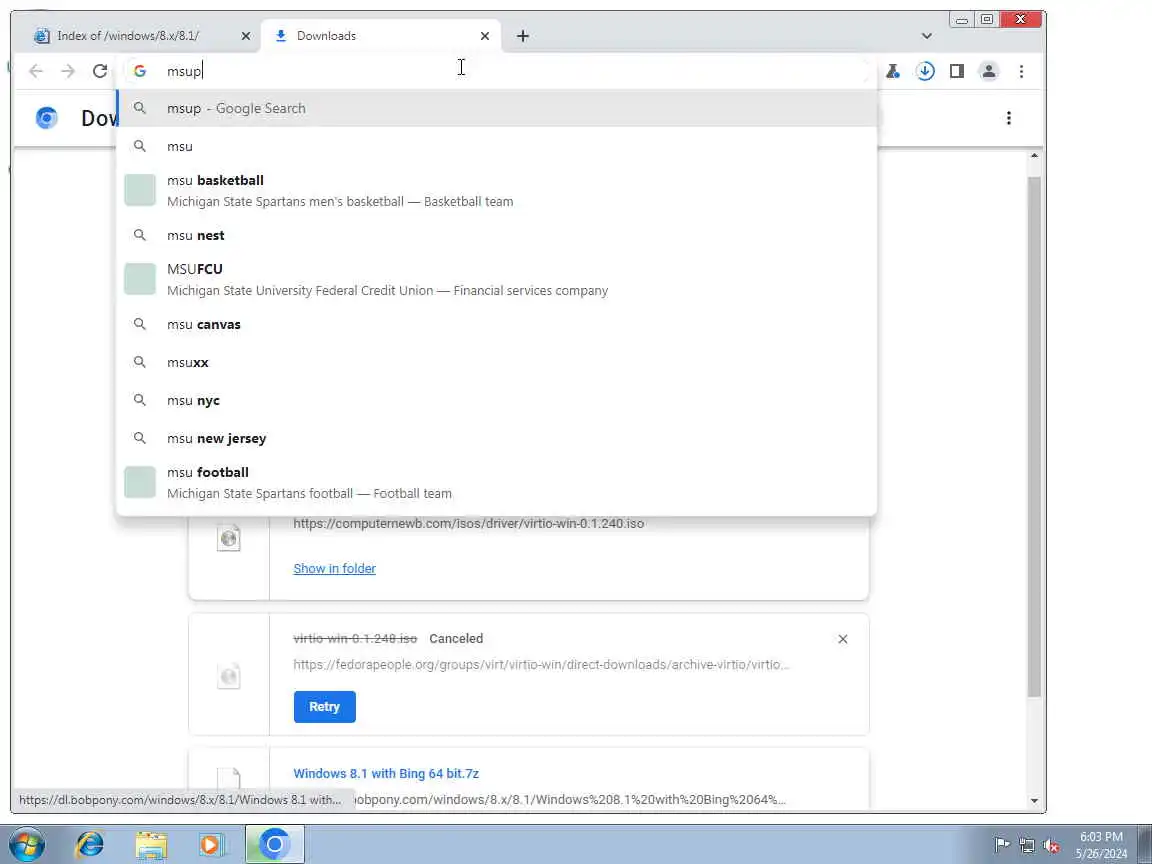Open Downloads page three-dot more actions
The height and width of the screenshot is (864, 1152).
(x=1009, y=118)
